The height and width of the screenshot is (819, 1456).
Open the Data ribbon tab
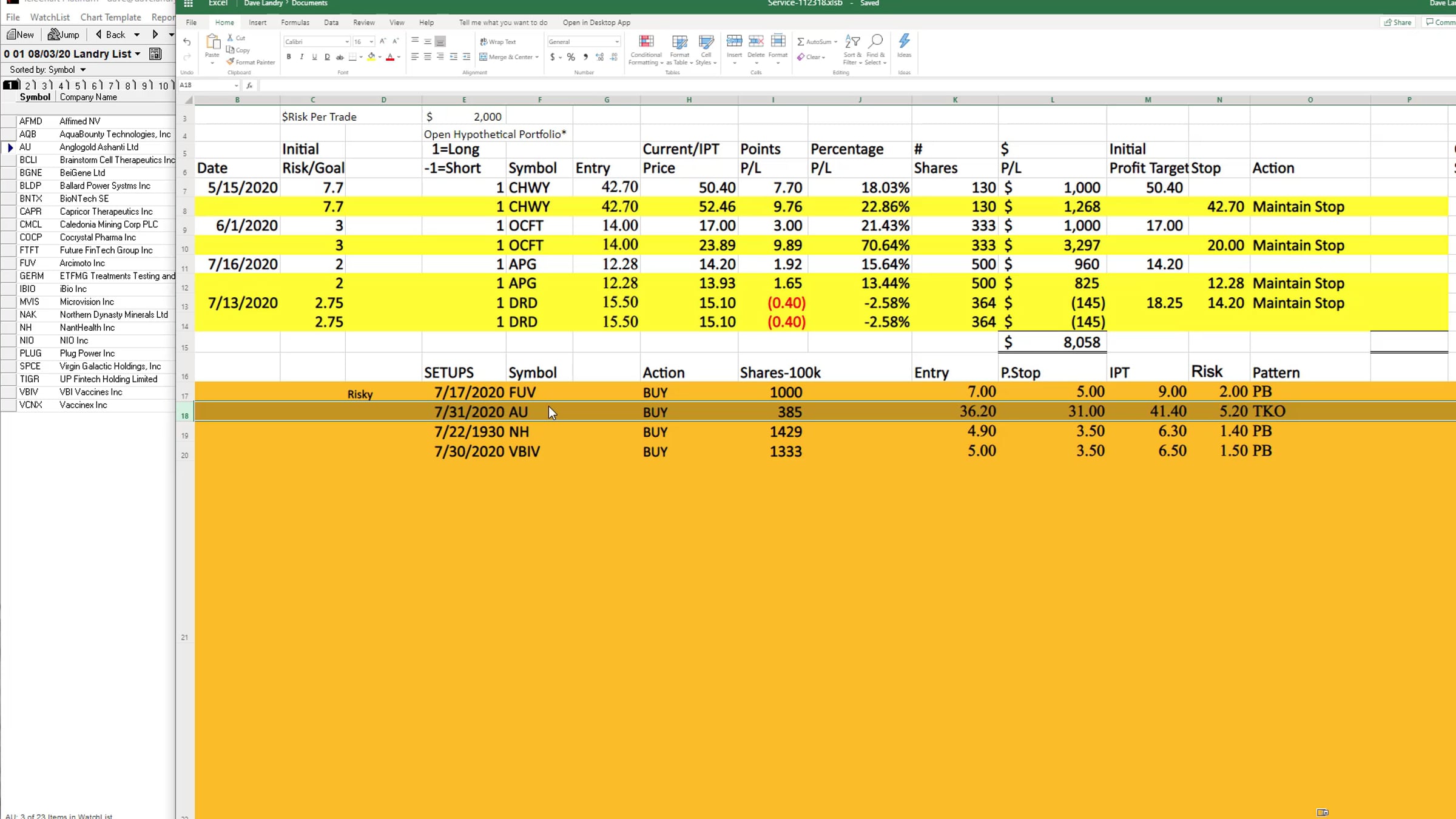331,22
